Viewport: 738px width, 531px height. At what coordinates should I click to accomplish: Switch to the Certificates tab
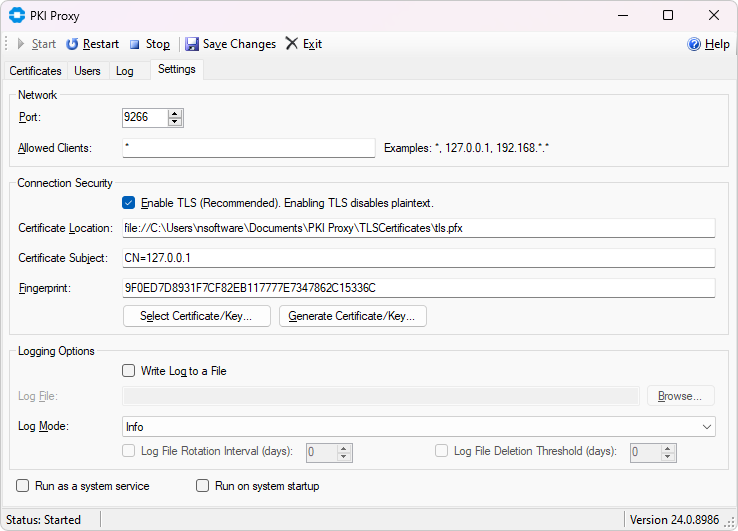[35, 71]
